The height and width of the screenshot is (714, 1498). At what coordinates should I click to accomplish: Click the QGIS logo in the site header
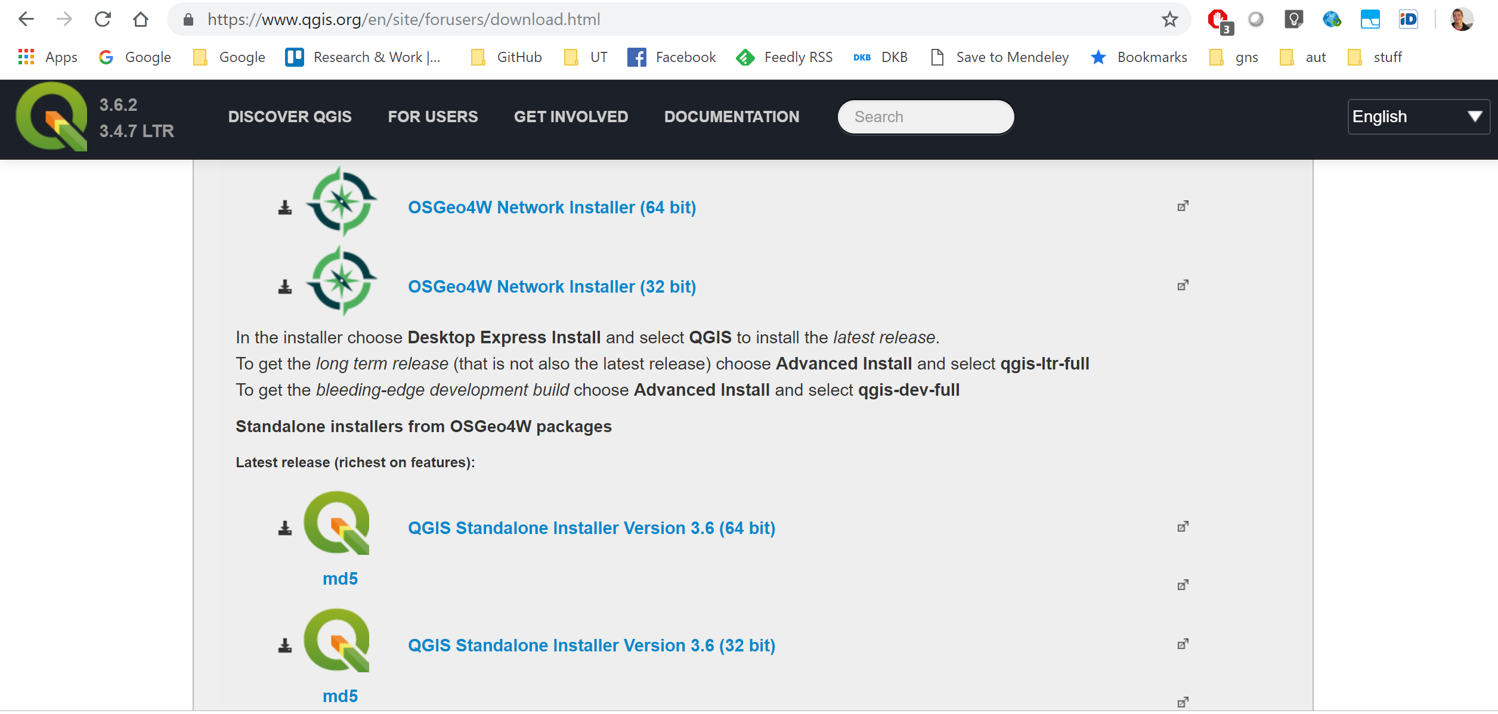tap(50, 117)
